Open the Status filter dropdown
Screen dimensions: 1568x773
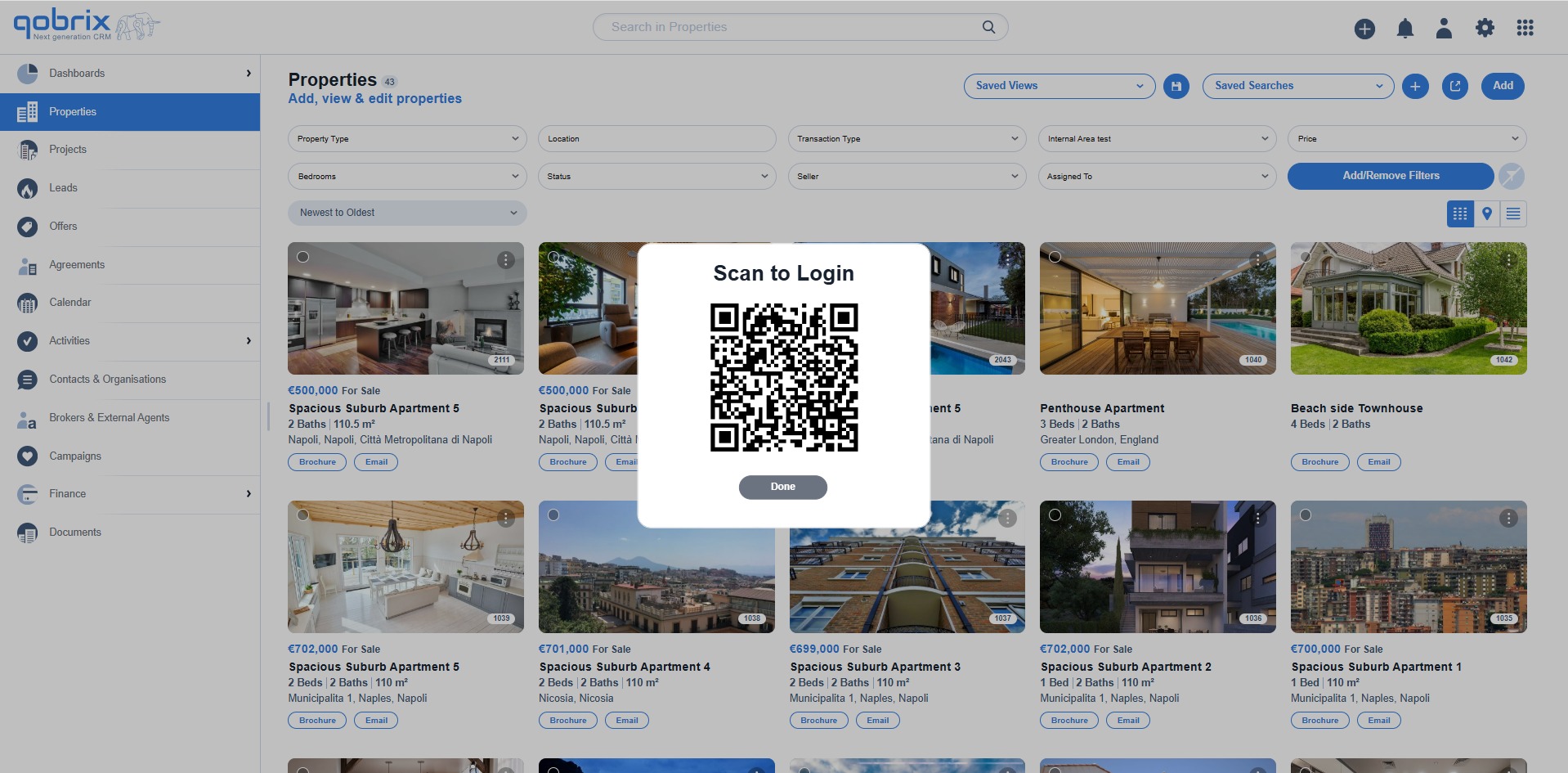pos(656,177)
